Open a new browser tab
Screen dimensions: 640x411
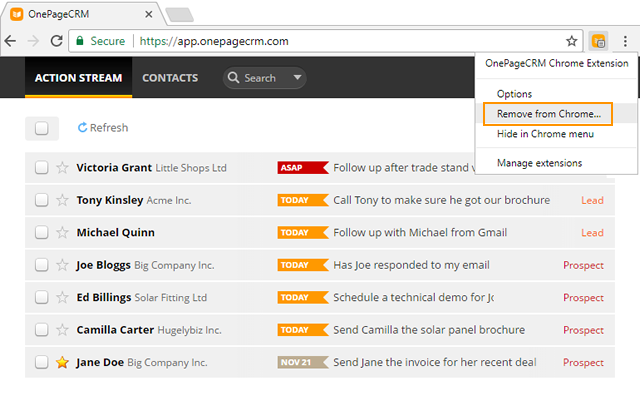click(180, 15)
